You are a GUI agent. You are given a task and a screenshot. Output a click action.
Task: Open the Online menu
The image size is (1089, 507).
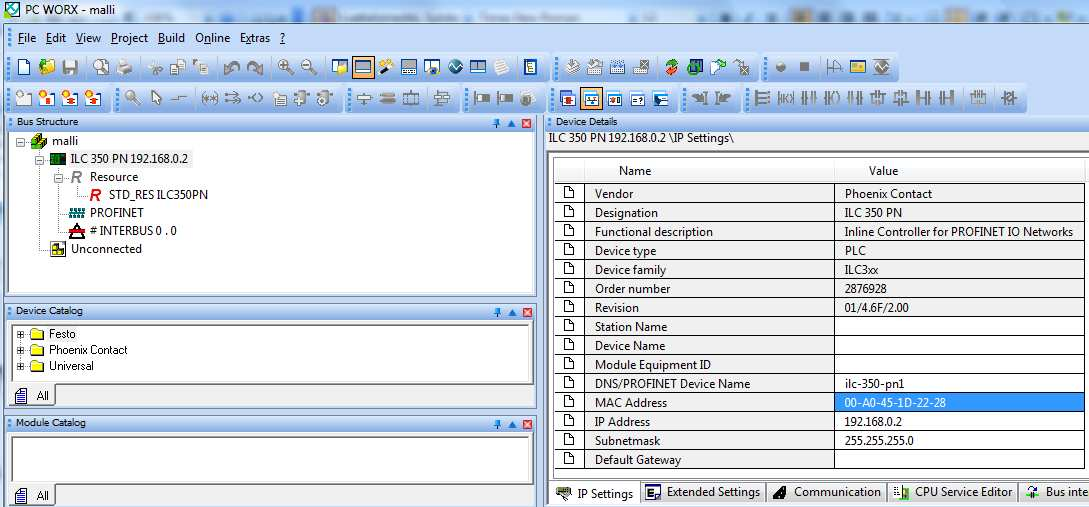[x=213, y=38]
